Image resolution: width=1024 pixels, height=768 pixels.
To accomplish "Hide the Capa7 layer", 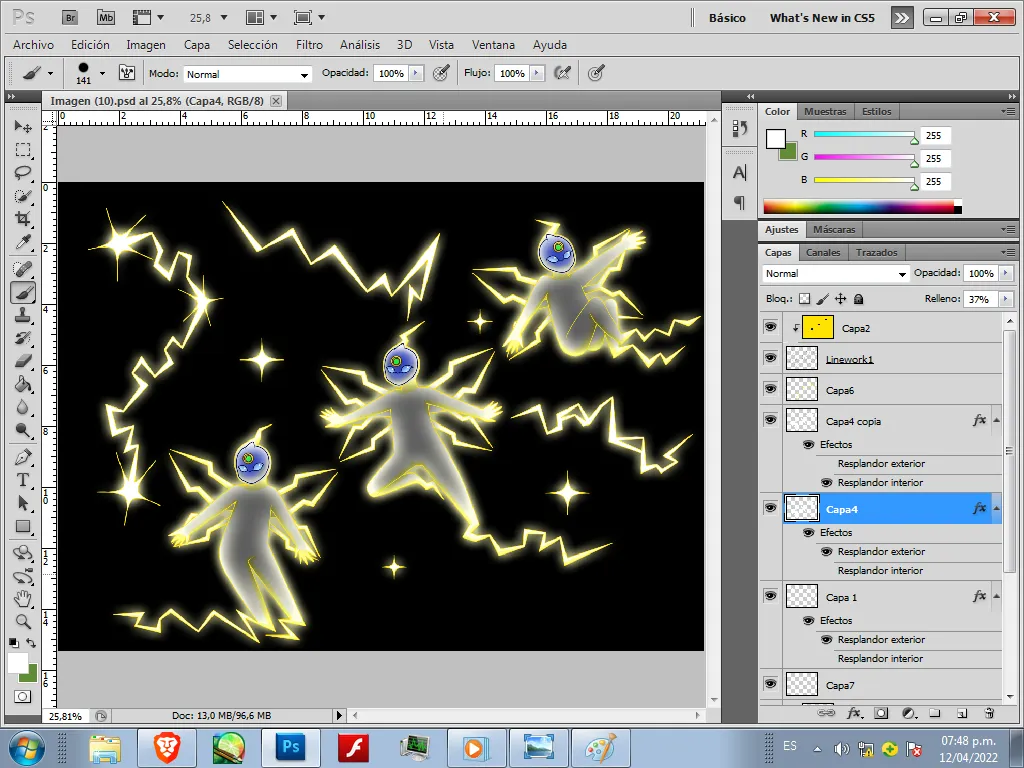I will pos(771,684).
